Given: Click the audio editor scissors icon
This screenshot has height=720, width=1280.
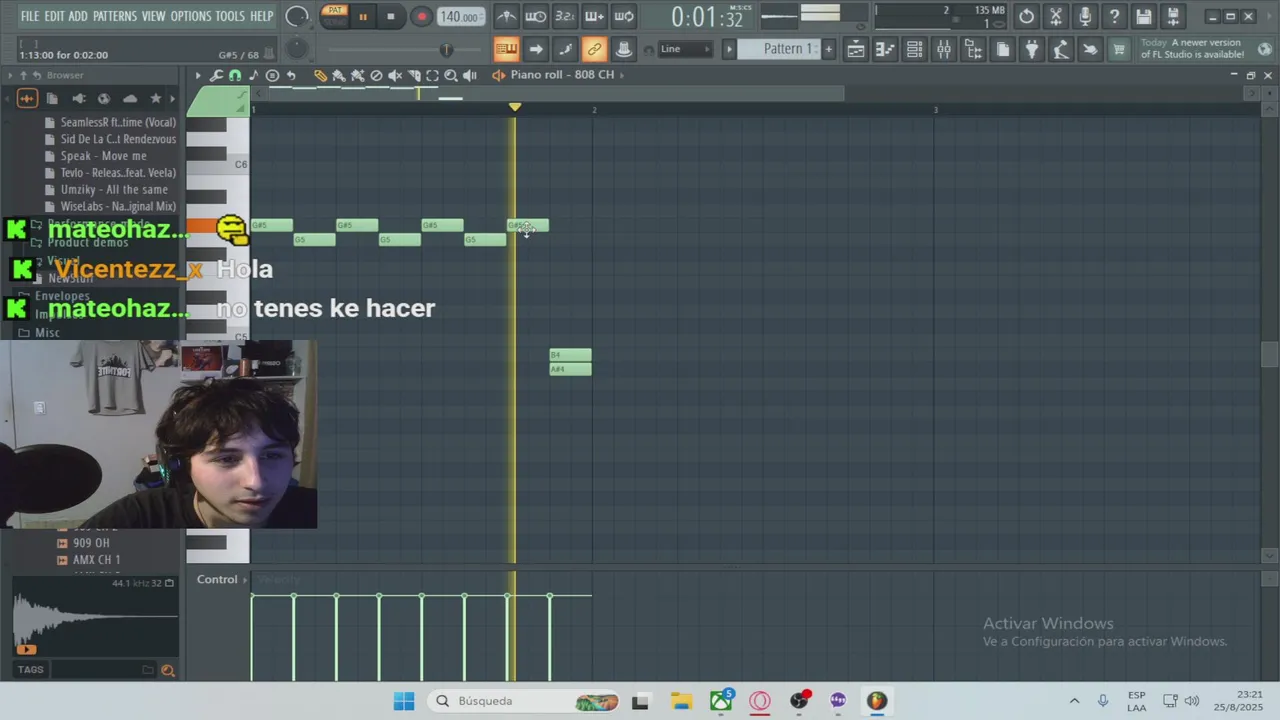Looking at the screenshot, I should pyautogui.click(x=1056, y=16).
